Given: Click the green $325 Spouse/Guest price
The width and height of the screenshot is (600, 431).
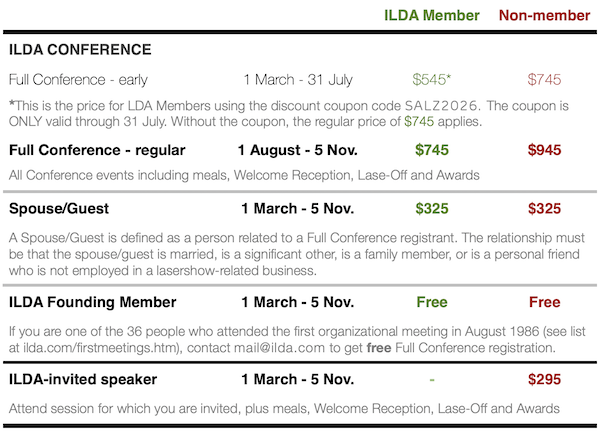Looking at the screenshot, I should pos(432,209).
